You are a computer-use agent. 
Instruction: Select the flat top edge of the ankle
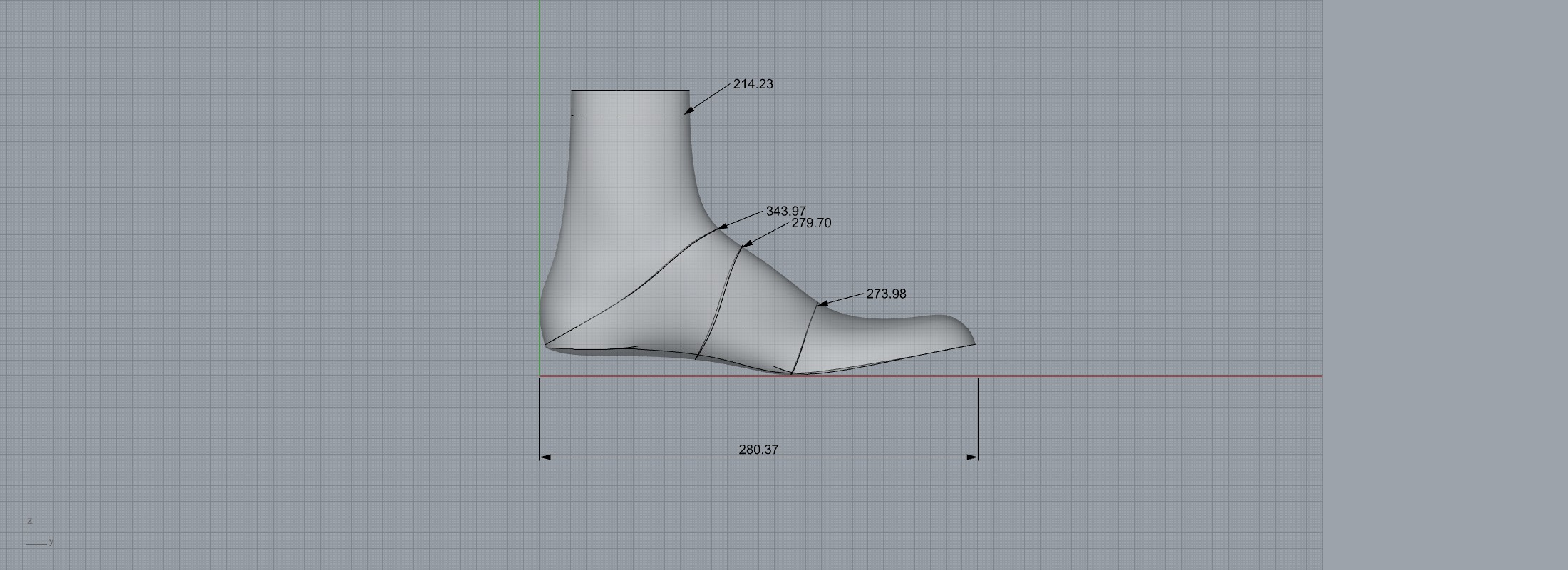pyautogui.click(x=630, y=90)
